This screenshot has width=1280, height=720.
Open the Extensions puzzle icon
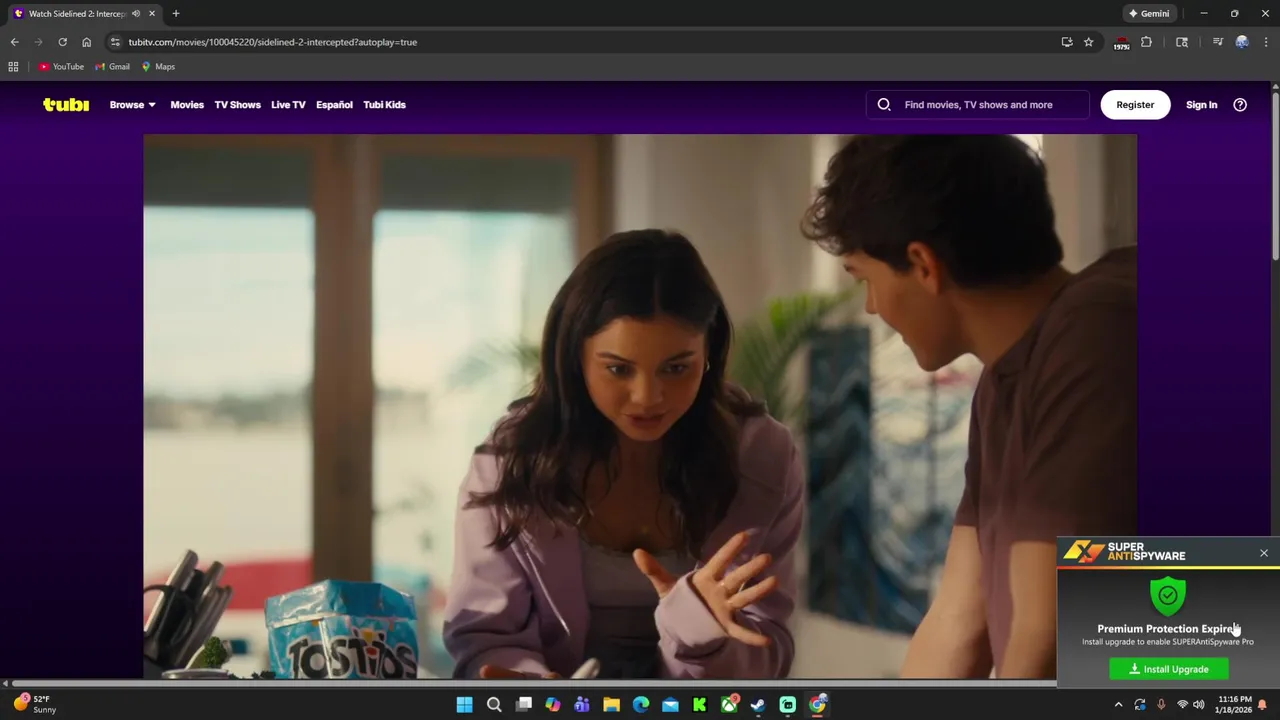click(1146, 42)
